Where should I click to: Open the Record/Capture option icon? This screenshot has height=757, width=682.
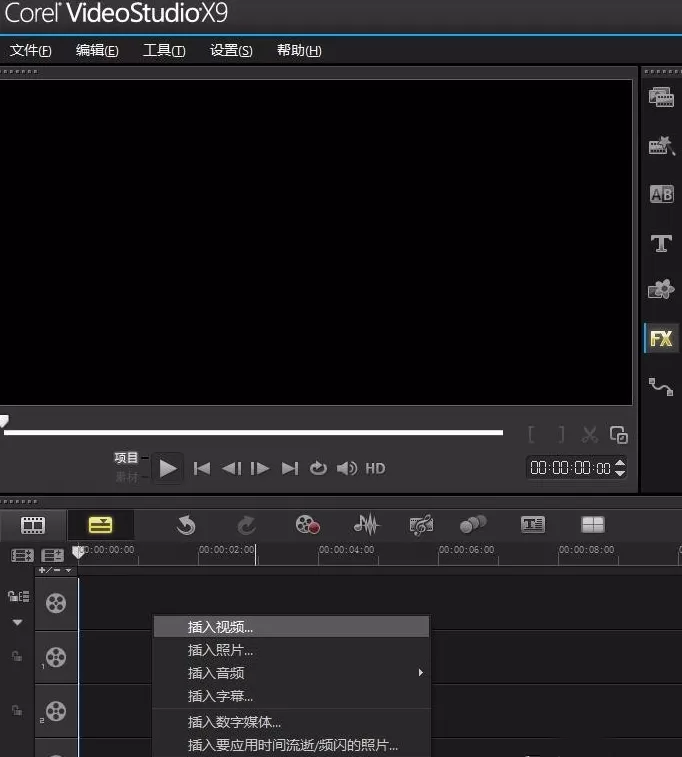pos(307,525)
